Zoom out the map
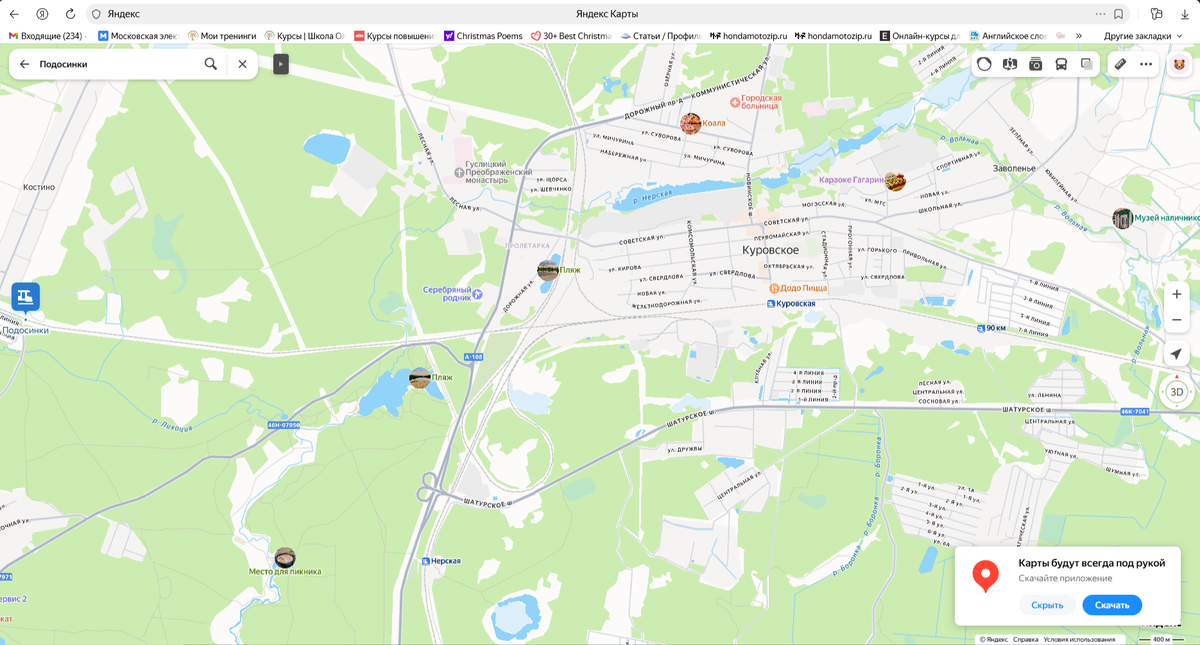Image resolution: width=1200 pixels, height=645 pixels. pos(1177,320)
